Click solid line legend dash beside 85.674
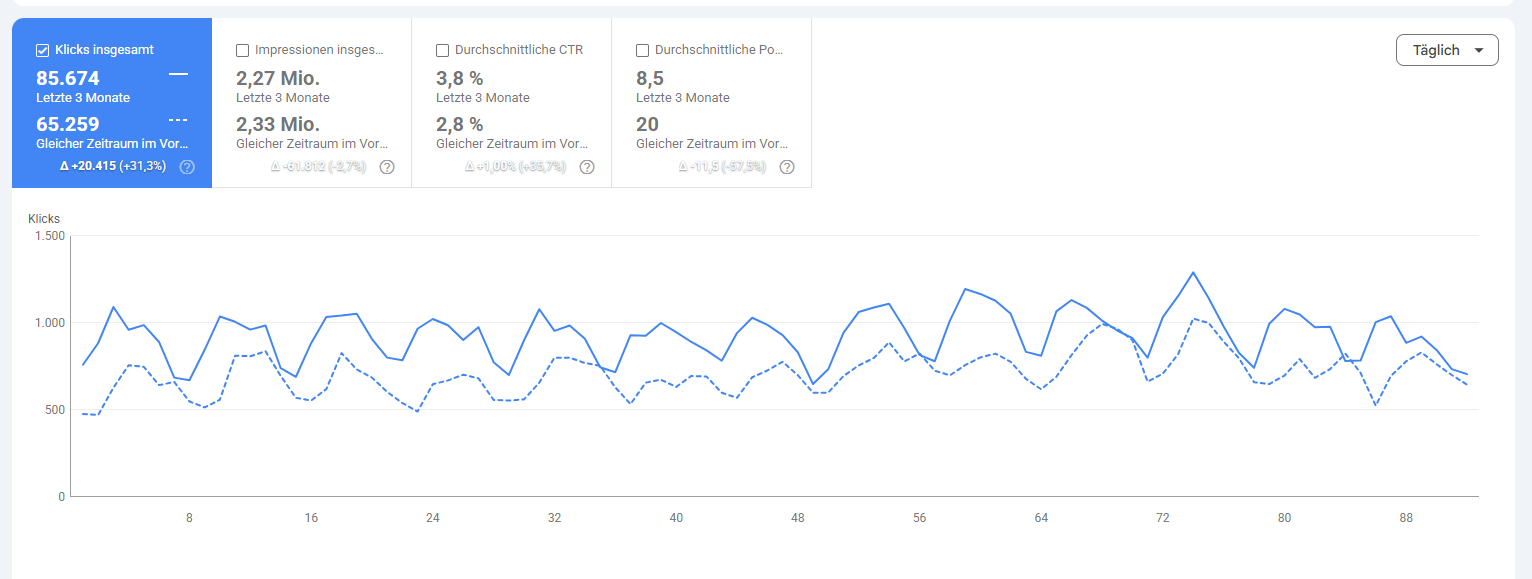Image resolution: width=1532 pixels, height=579 pixels. (178, 74)
